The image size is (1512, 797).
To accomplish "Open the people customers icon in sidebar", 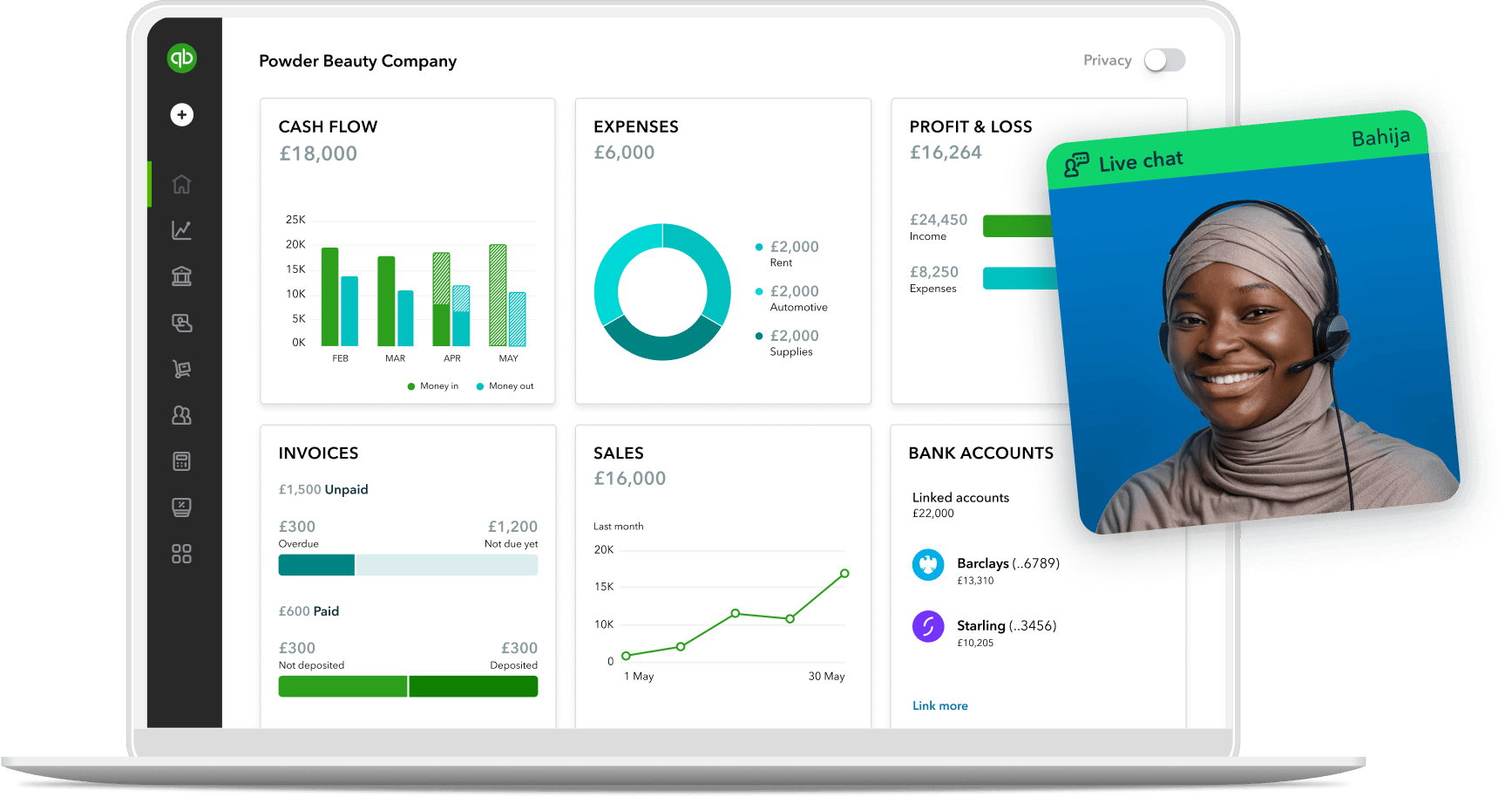I will pos(181,415).
